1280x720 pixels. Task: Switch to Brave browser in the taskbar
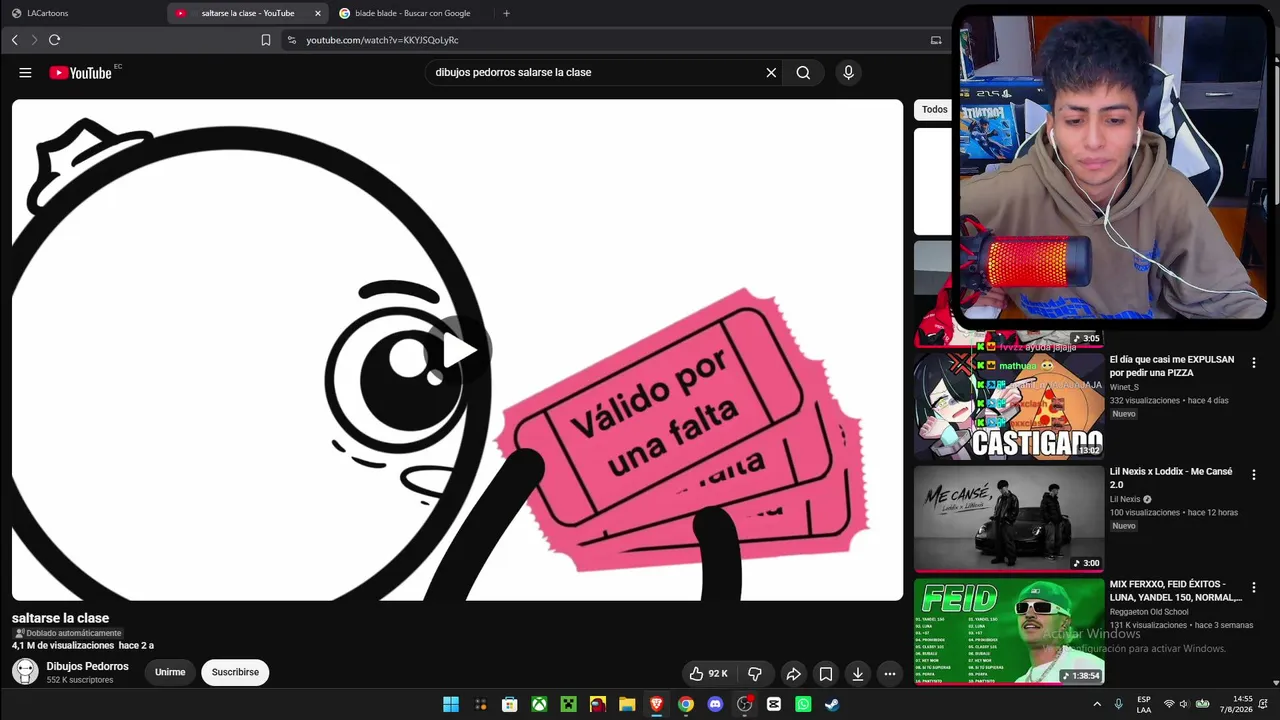click(x=656, y=704)
